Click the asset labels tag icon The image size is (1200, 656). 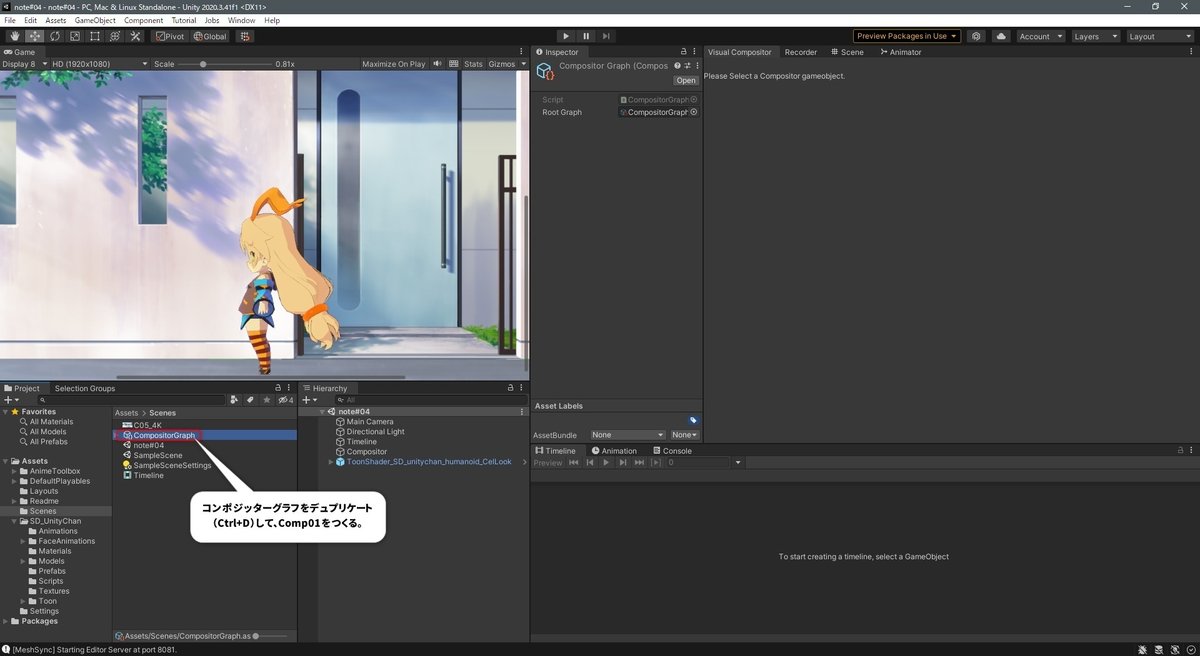pyautogui.click(x=694, y=420)
